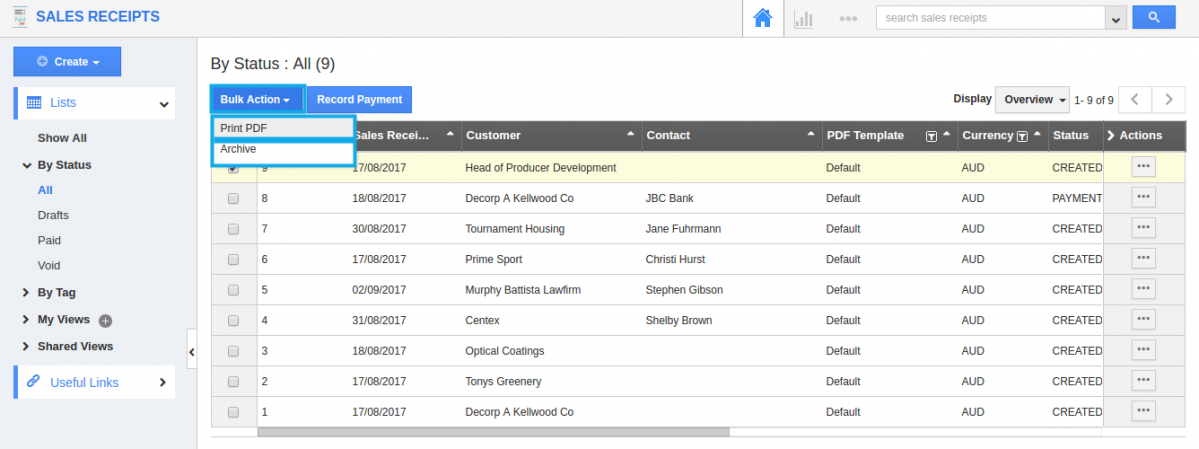Open the Create dropdown button
Screen dimensions: 1199x449
[x=67, y=61]
